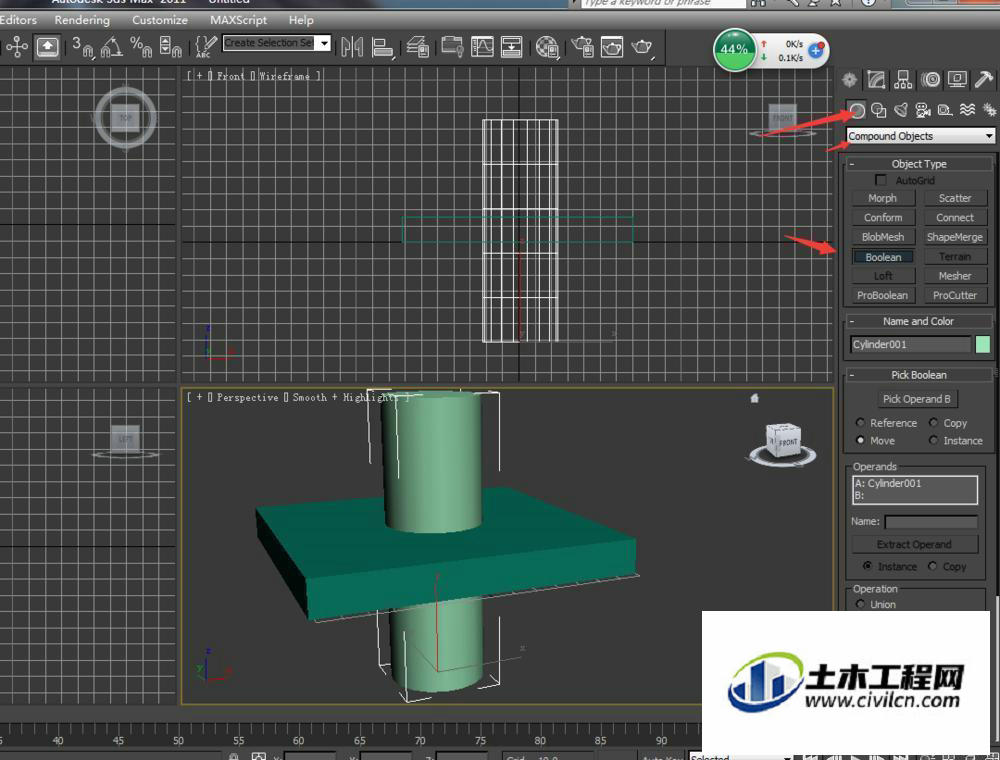Click the Perspective ViewCube

(x=783, y=441)
